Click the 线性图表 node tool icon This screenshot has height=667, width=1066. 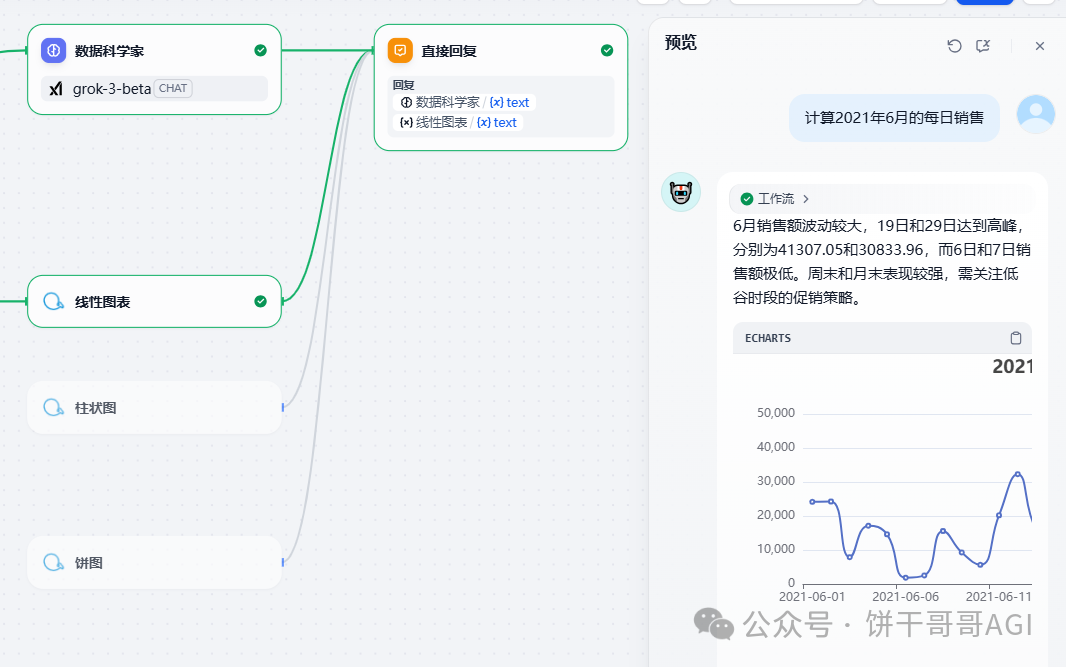pos(54,301)
